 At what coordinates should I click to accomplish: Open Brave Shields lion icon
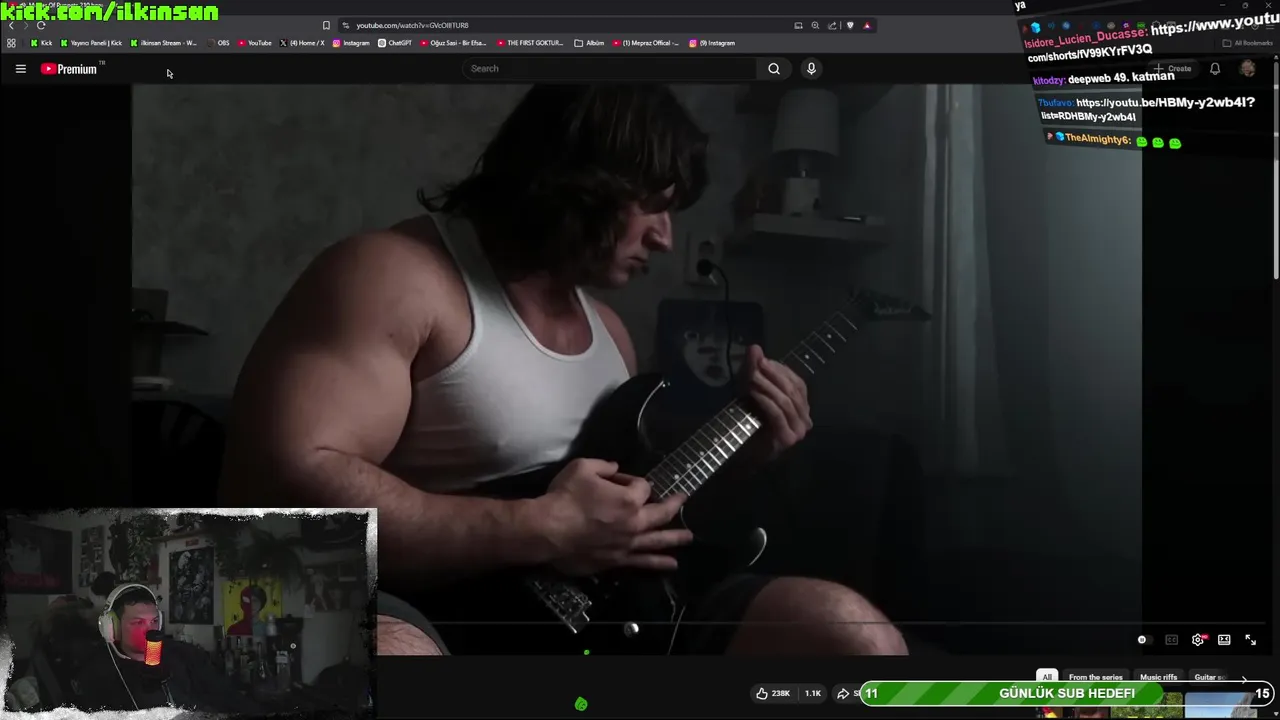click(850, 25)
